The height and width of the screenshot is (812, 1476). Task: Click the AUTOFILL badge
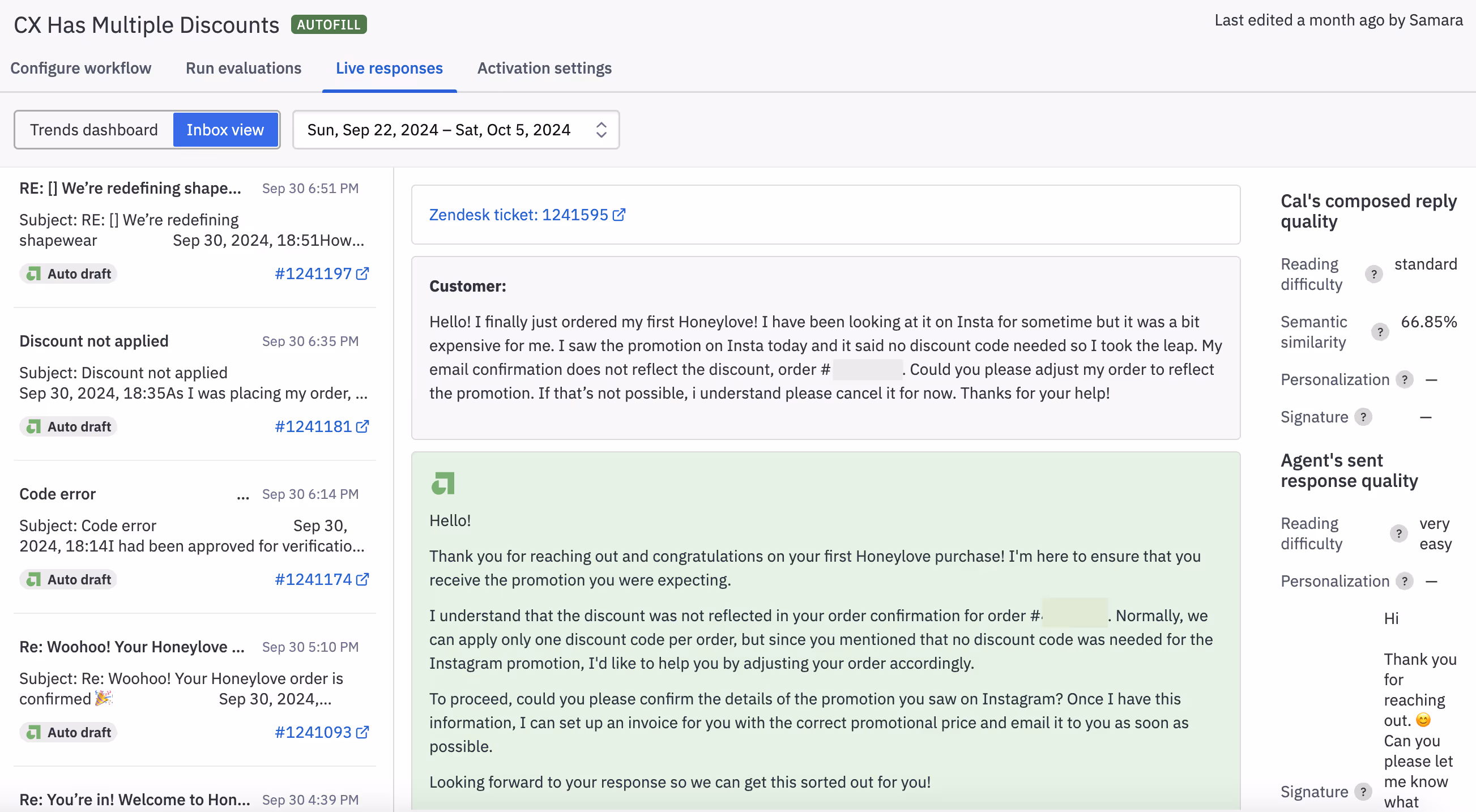click(x=329, y=25)
